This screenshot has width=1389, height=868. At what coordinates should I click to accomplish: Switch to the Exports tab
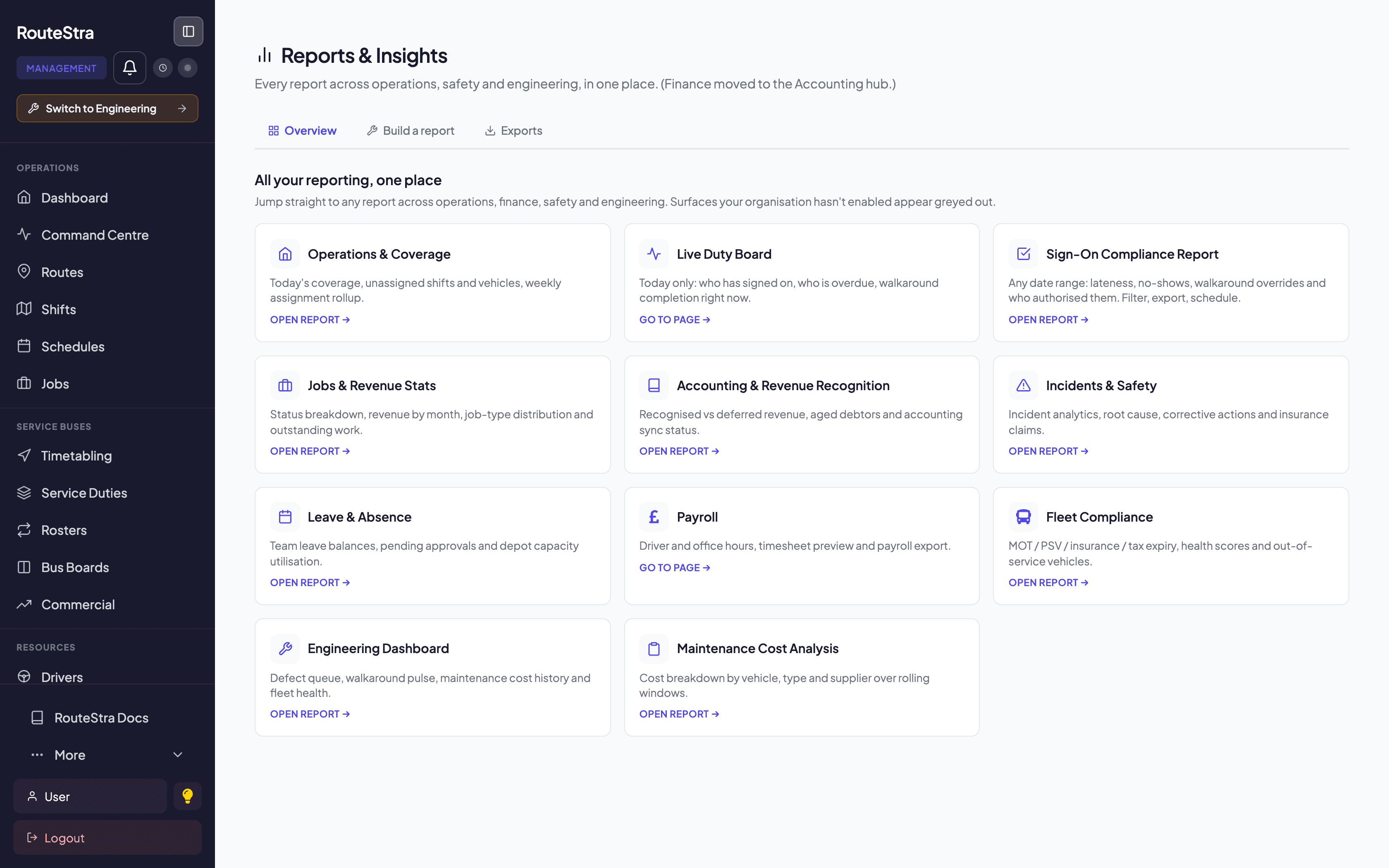(x=514, y=130)
